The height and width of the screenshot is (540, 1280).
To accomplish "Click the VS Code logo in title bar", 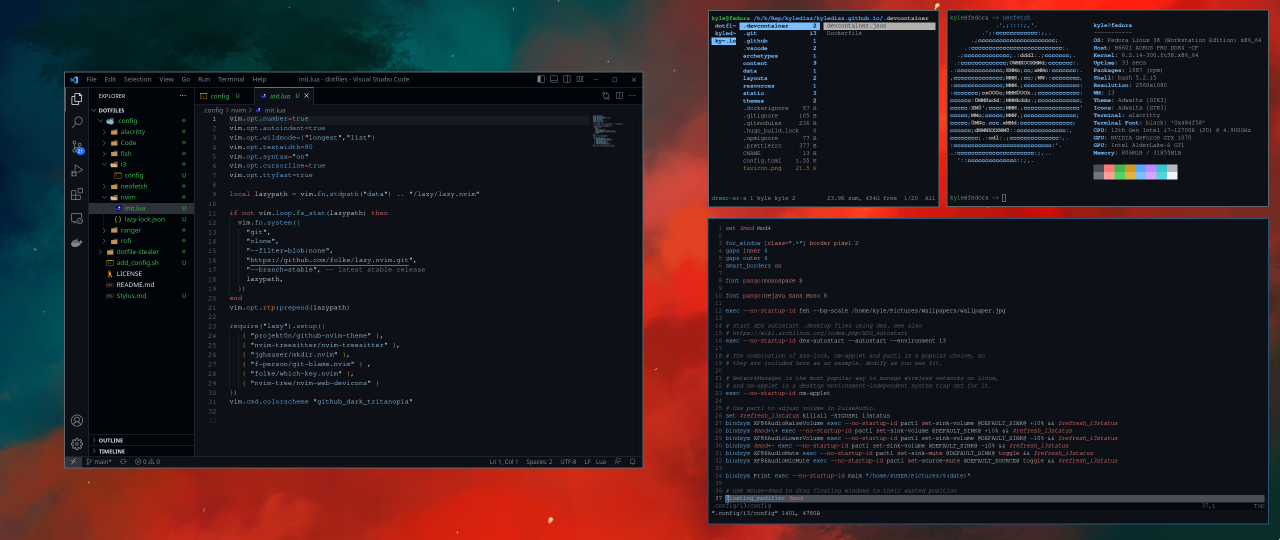I will click(x=74, y=79).
